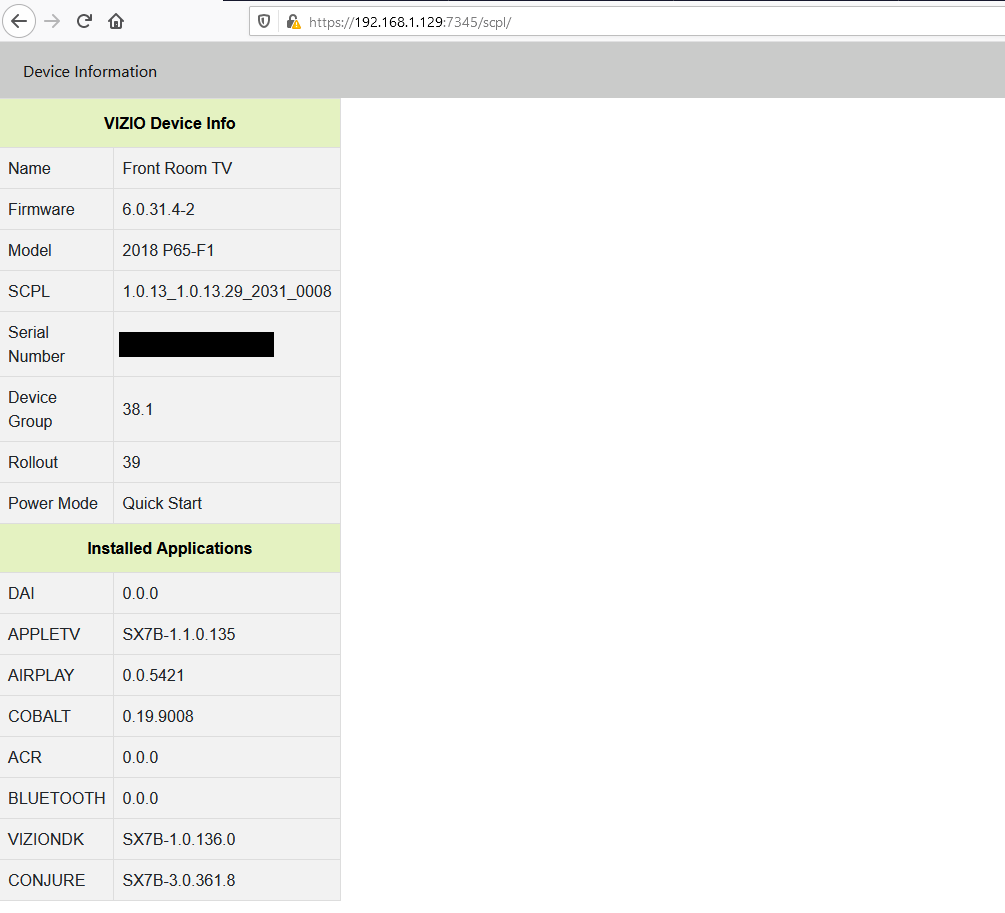Go back using the browser back arrow
The image size is (1005, 913).
coord(19,21)
